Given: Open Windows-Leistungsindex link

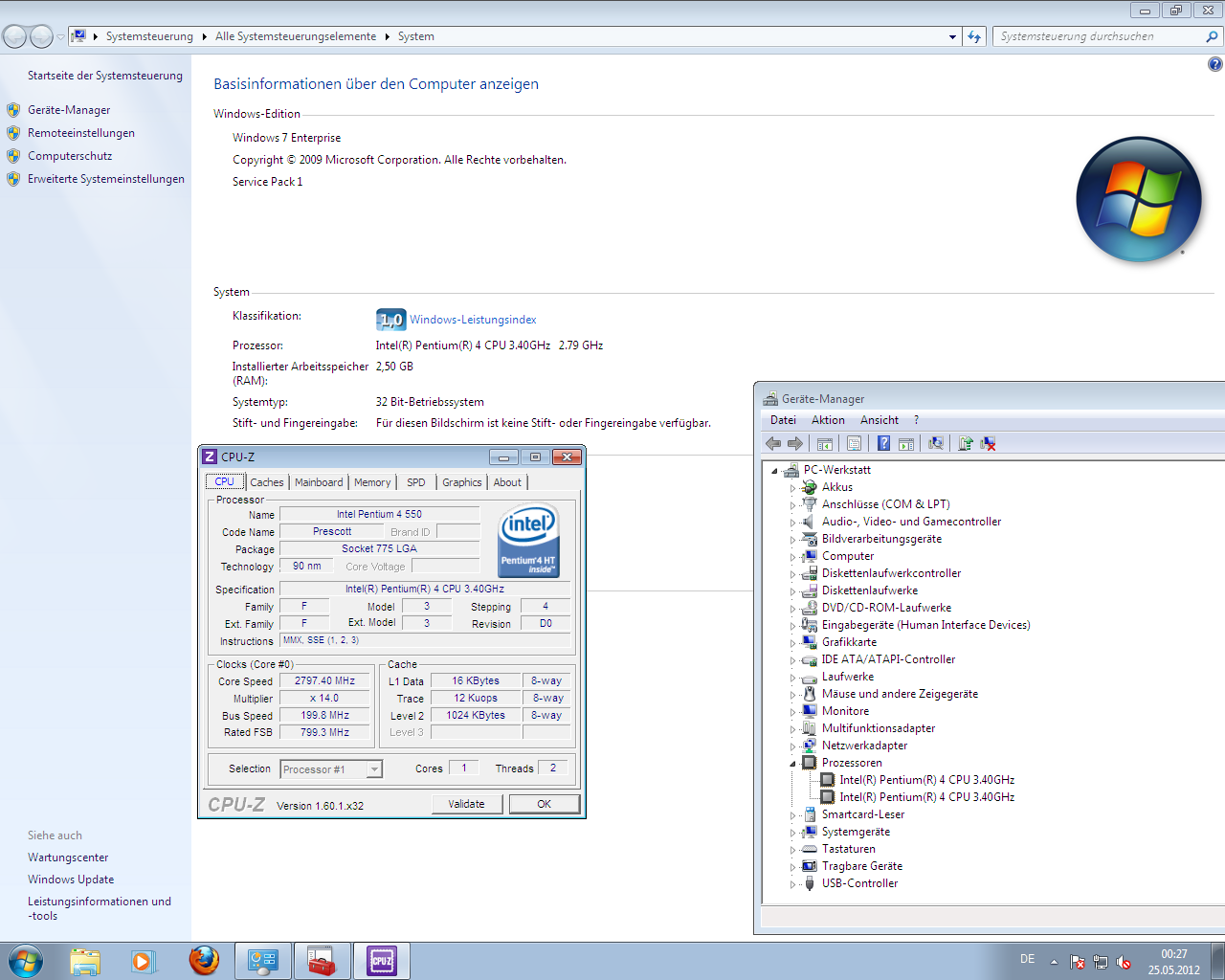Looking at the screenshot, I should coord(473,320).
